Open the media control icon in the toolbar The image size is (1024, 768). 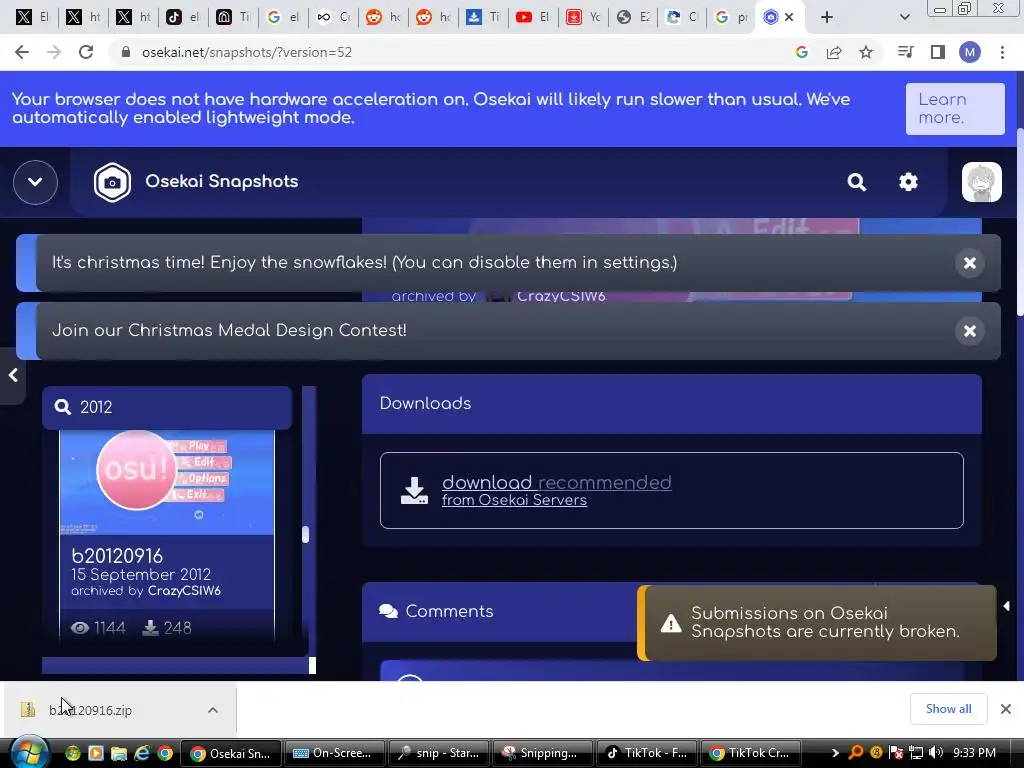click(905, 52)
